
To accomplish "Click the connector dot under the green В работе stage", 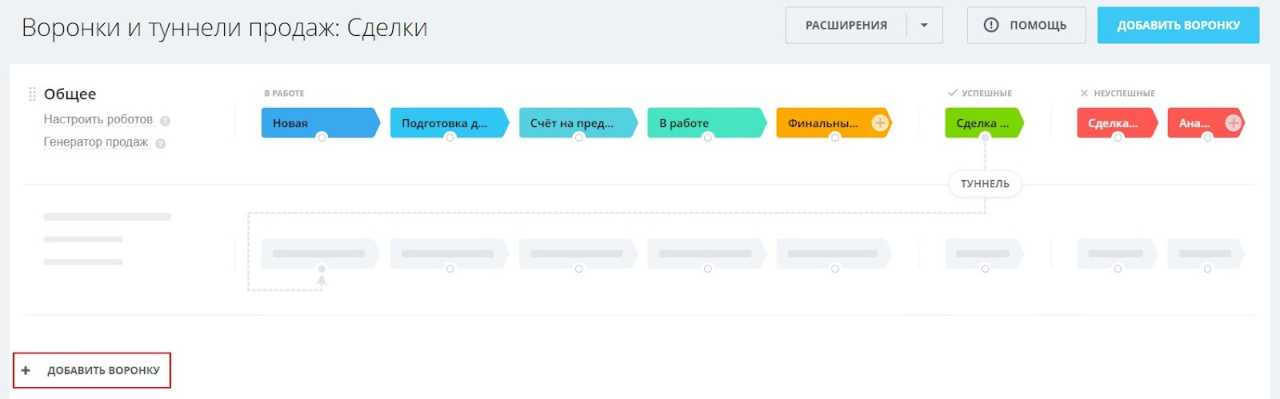I will pos(708,138).
